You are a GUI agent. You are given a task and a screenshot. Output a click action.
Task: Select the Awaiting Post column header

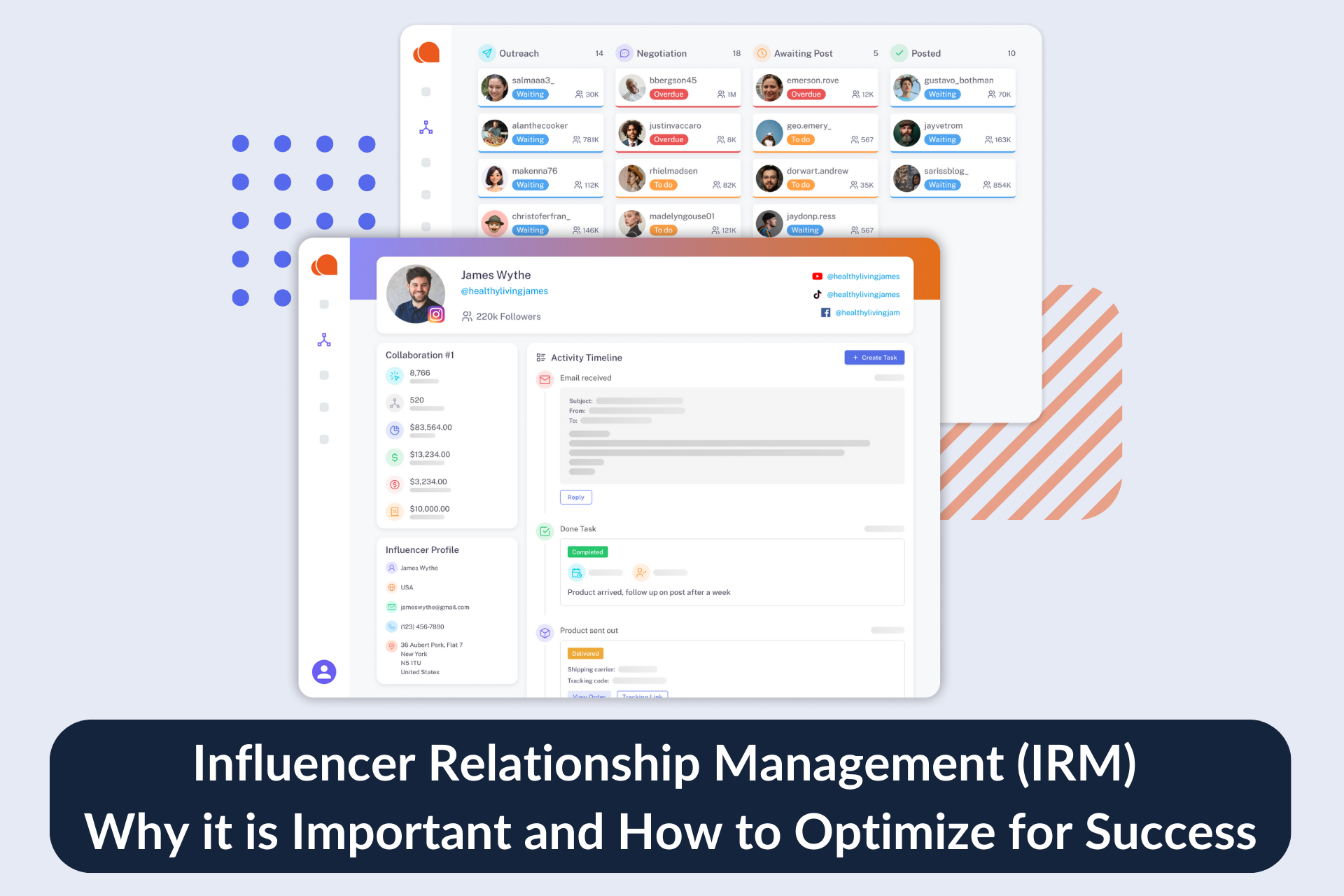pyautogui.click(x=803, y=53)
